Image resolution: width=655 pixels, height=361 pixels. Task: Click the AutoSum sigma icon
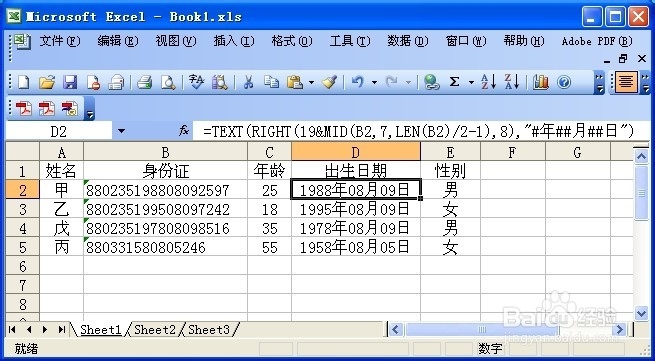click(x=454, y=82)
